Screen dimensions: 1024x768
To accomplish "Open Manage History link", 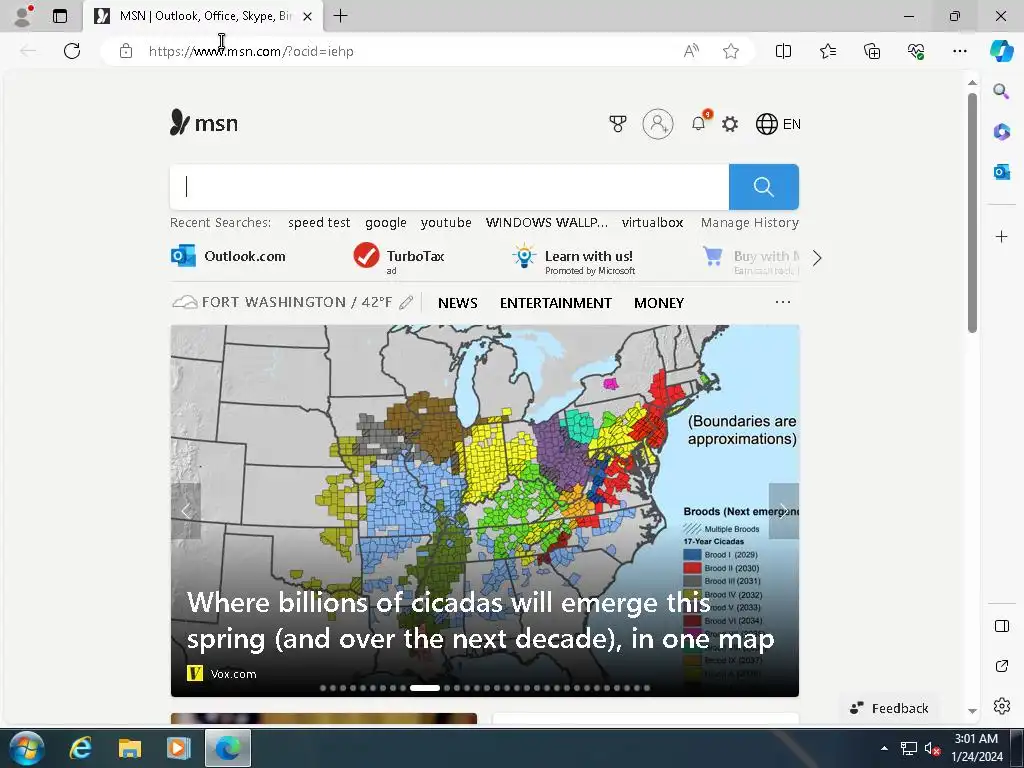I will (750, 223).
